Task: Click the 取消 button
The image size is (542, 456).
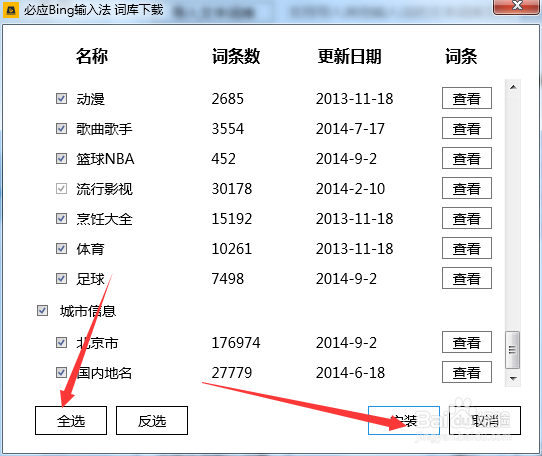Action: pos(485,420)
